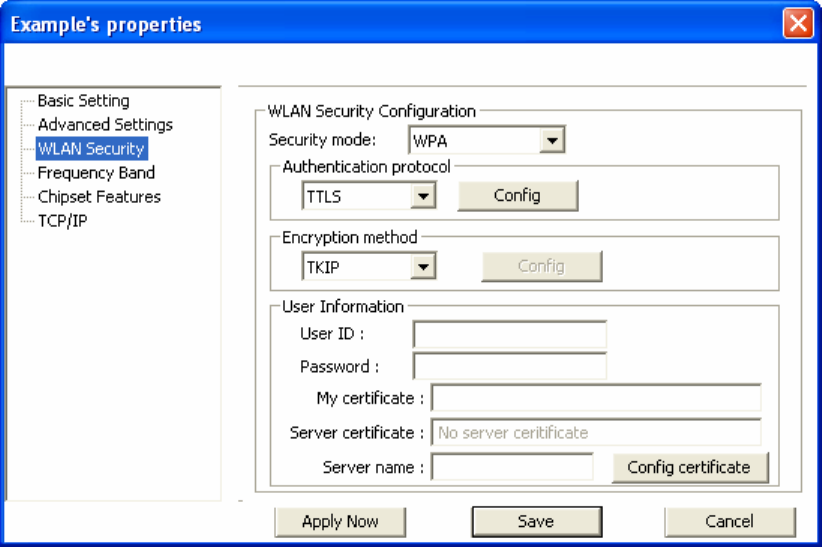
Task: Focus the User ID input field
Action: pyautogui.click(x=510, y=334)
